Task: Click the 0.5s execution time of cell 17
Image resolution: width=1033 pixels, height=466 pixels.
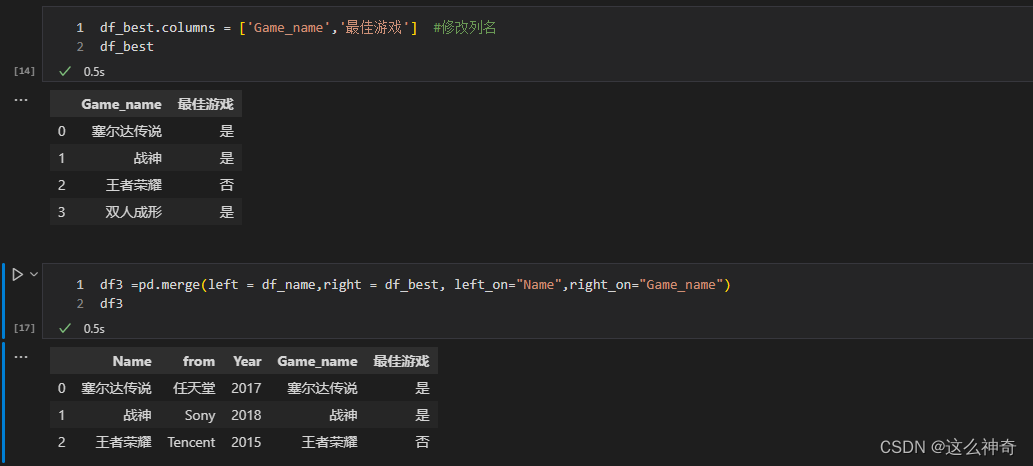Action: tap(94, 328)
